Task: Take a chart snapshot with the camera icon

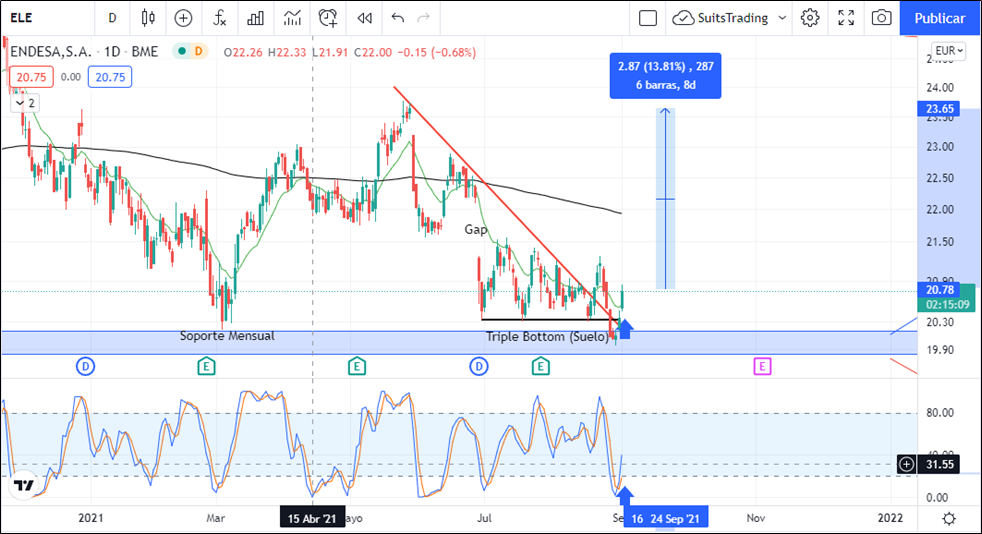Action: pos(881,18)
